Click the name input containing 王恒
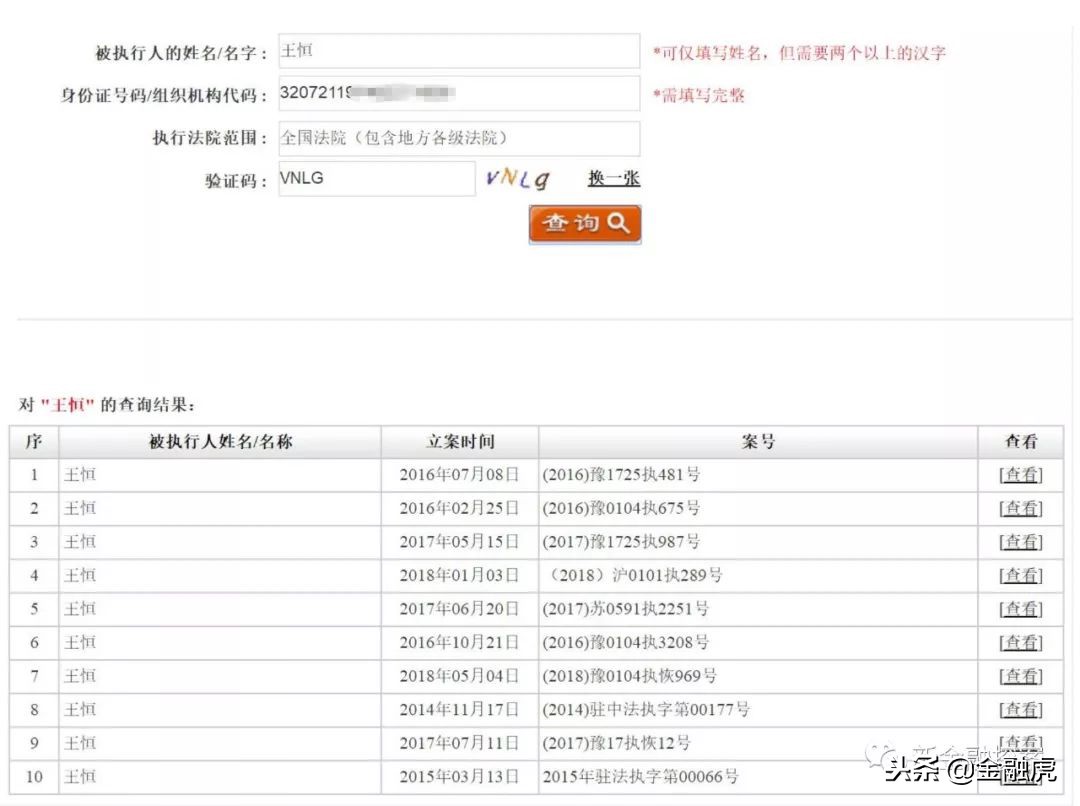The height and width of the screenshot is (806, 1080). coord(458,49)
